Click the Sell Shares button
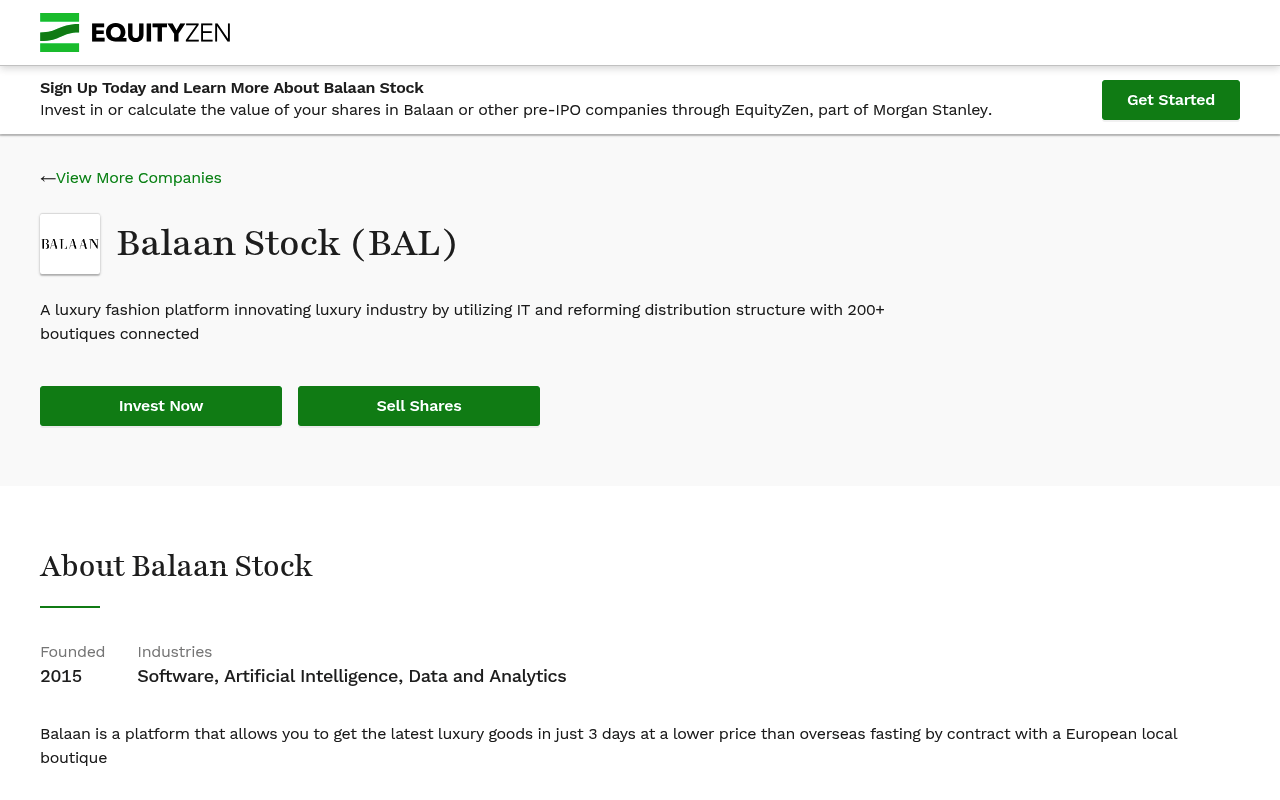Viewport: 1280px width, 800px height. point(419,406)
